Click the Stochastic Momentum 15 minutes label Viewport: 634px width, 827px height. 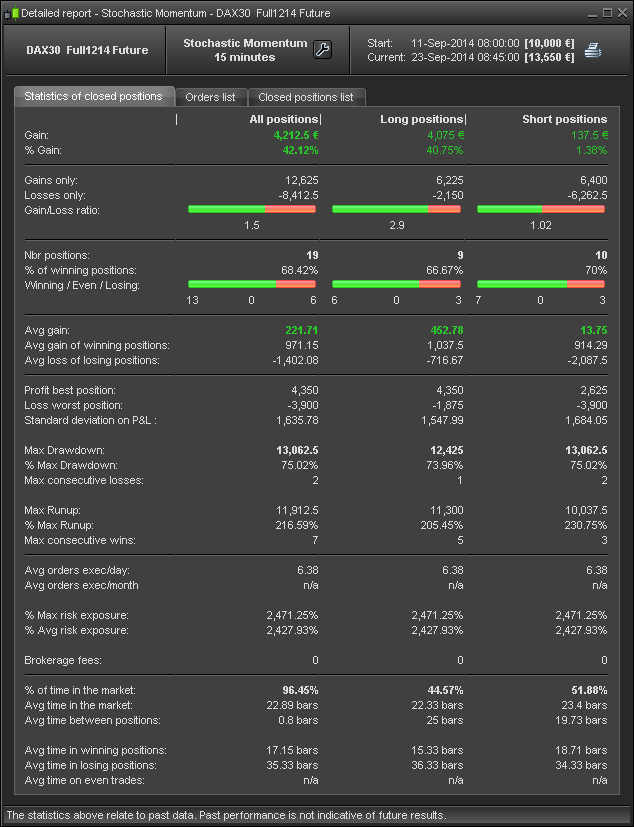(245, 50)
